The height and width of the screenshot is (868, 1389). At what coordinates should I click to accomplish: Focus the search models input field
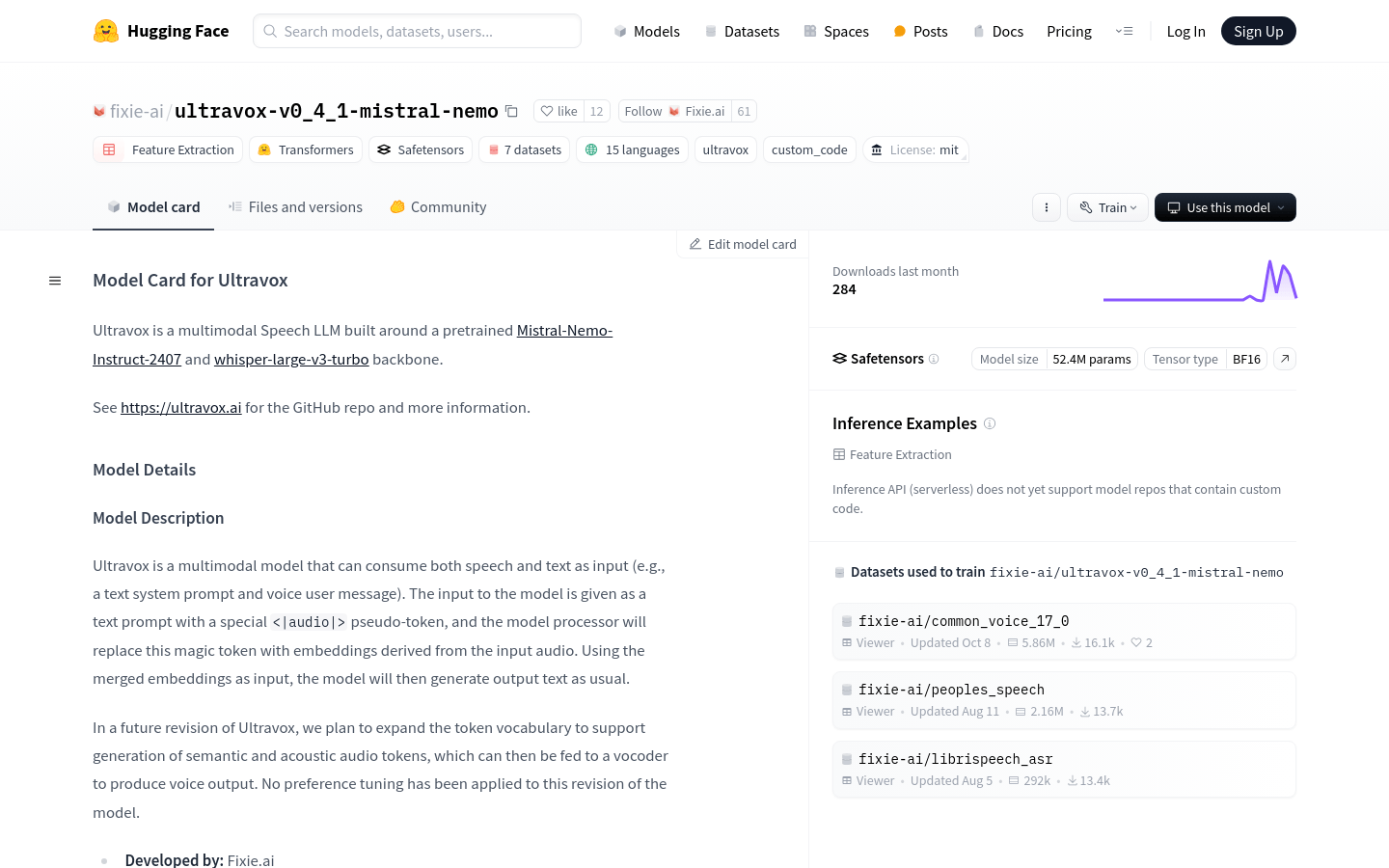[x=417, y=31]
